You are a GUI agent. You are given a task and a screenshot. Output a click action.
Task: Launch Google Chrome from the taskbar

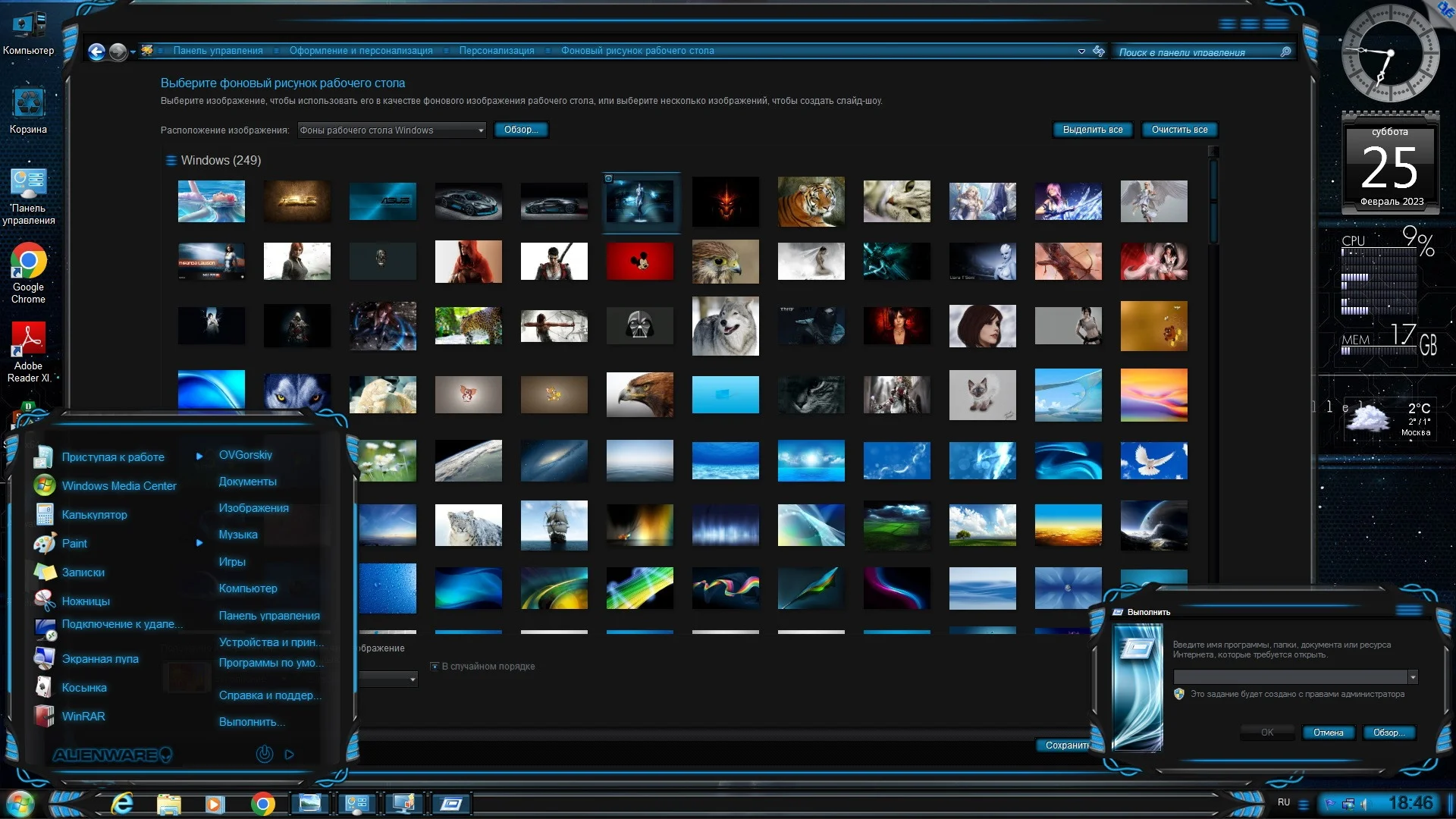click(x=262, y=804)
